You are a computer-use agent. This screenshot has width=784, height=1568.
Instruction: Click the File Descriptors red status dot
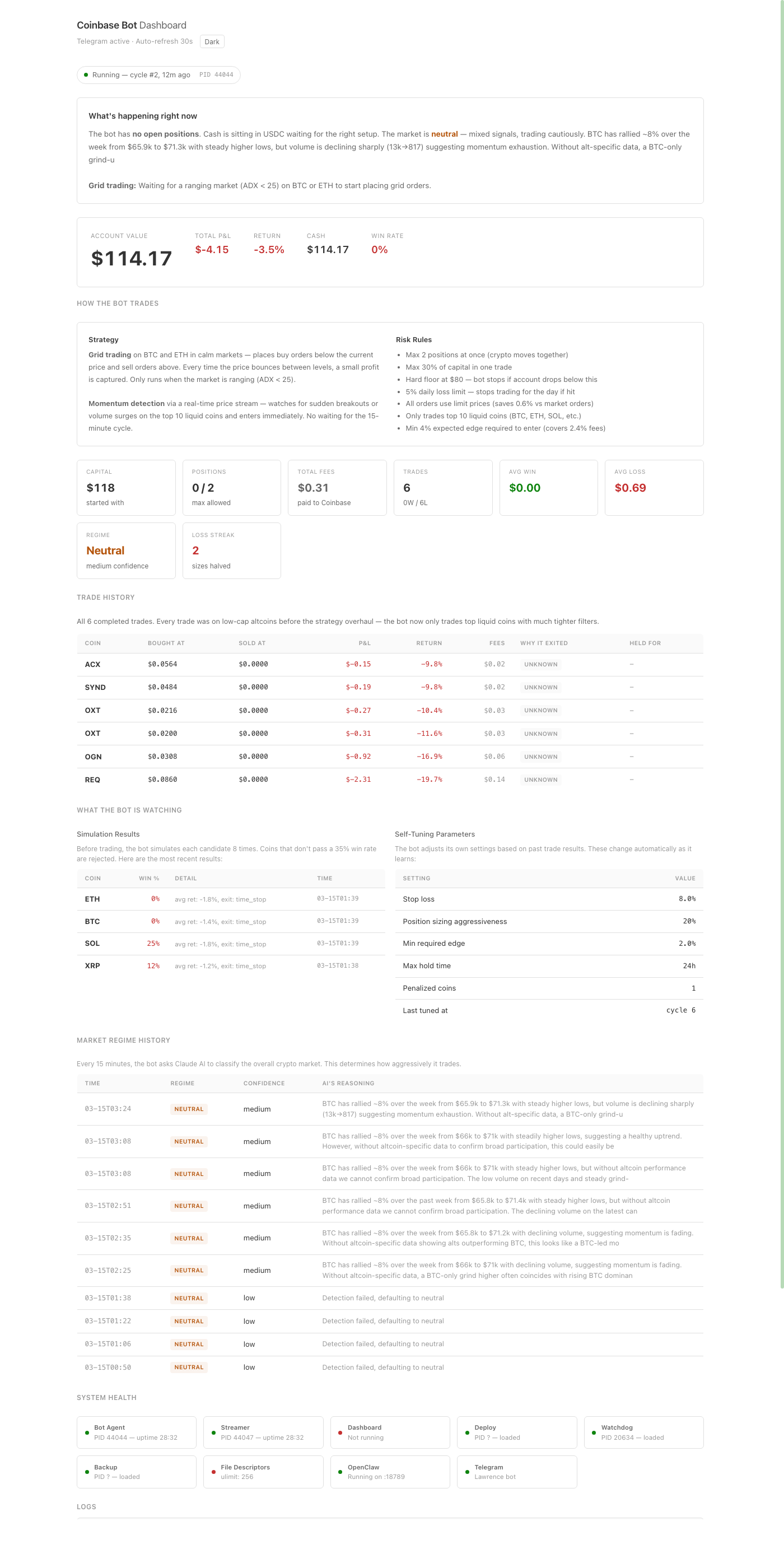click(x=214, y=1472)
